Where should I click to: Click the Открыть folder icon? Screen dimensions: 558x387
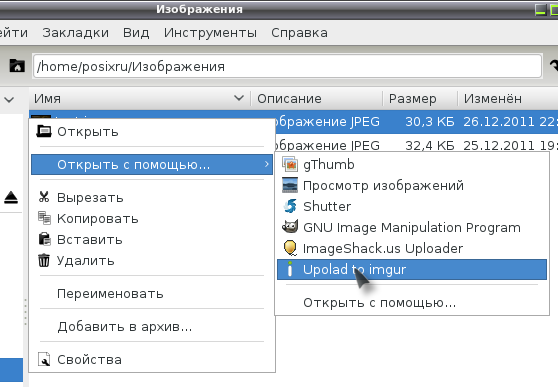pos(44,131)
